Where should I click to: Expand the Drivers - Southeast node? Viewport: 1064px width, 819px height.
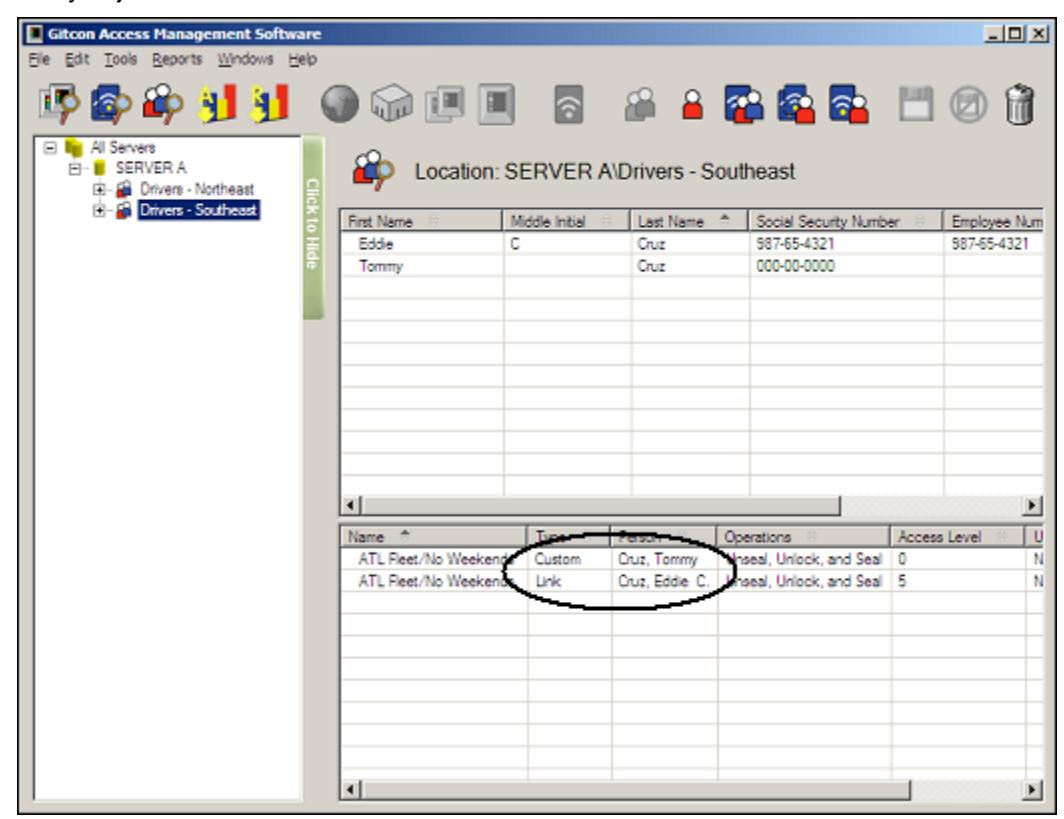[99, 210]
